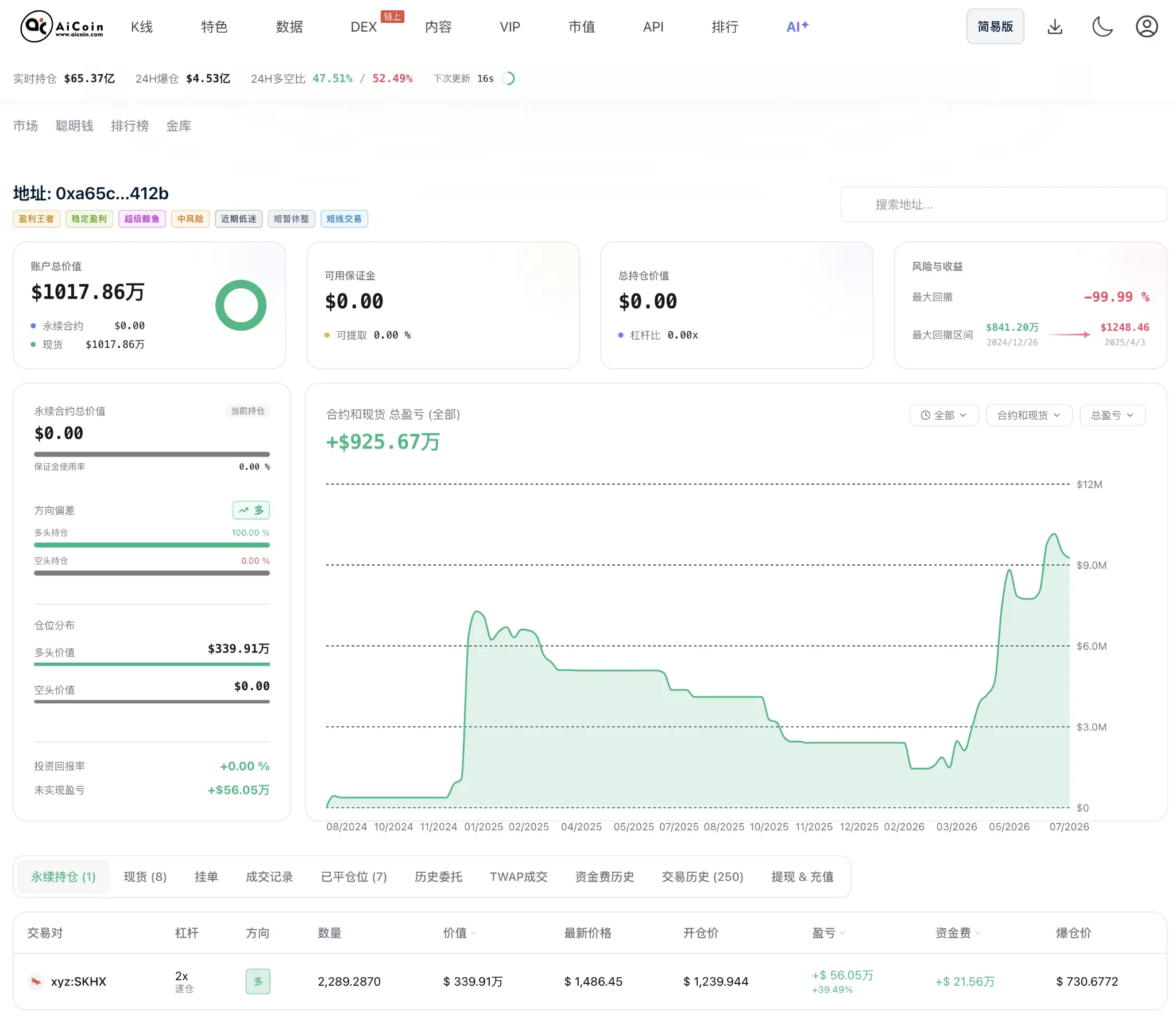Click the -99.99 % max drawdown value
This screenshot has height=1029, width=1176.
(x=1117, y=297)
